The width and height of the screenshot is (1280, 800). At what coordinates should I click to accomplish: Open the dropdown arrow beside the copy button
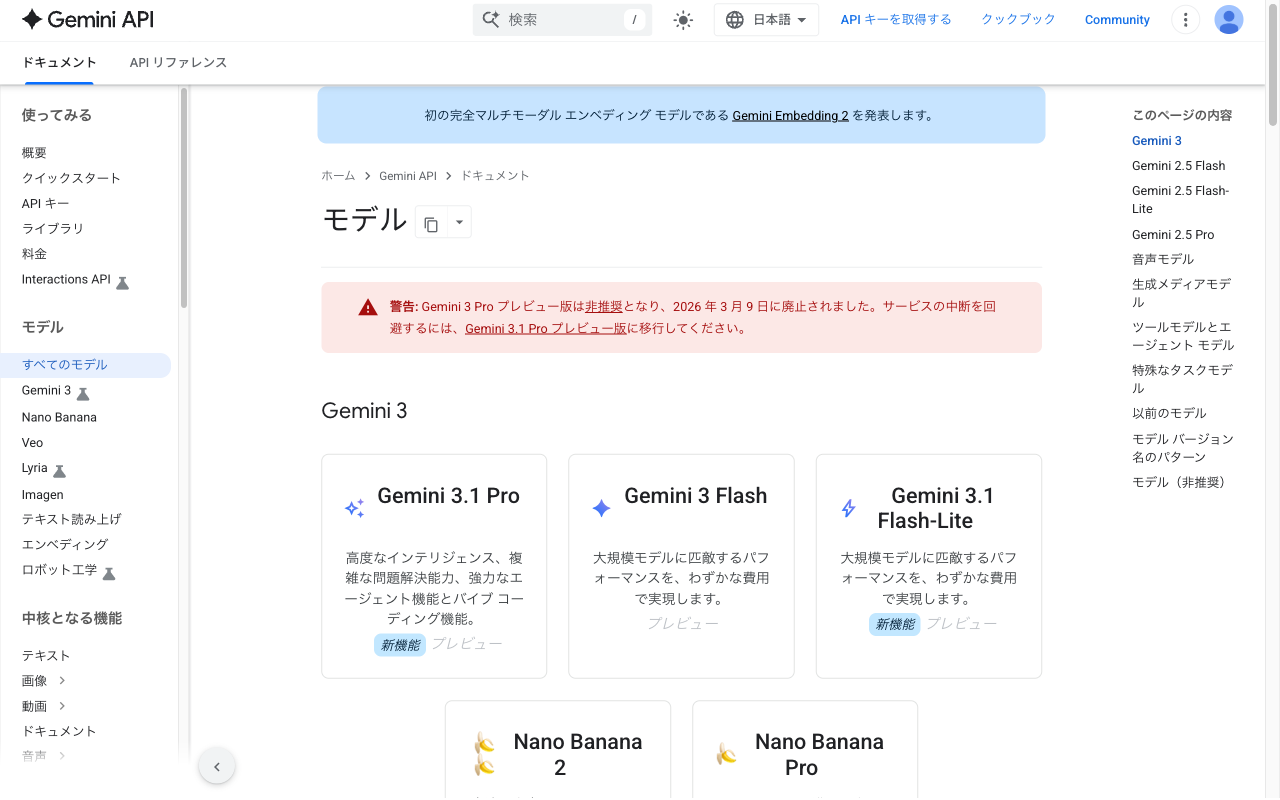pyautogui.click(x=458, y=221)
